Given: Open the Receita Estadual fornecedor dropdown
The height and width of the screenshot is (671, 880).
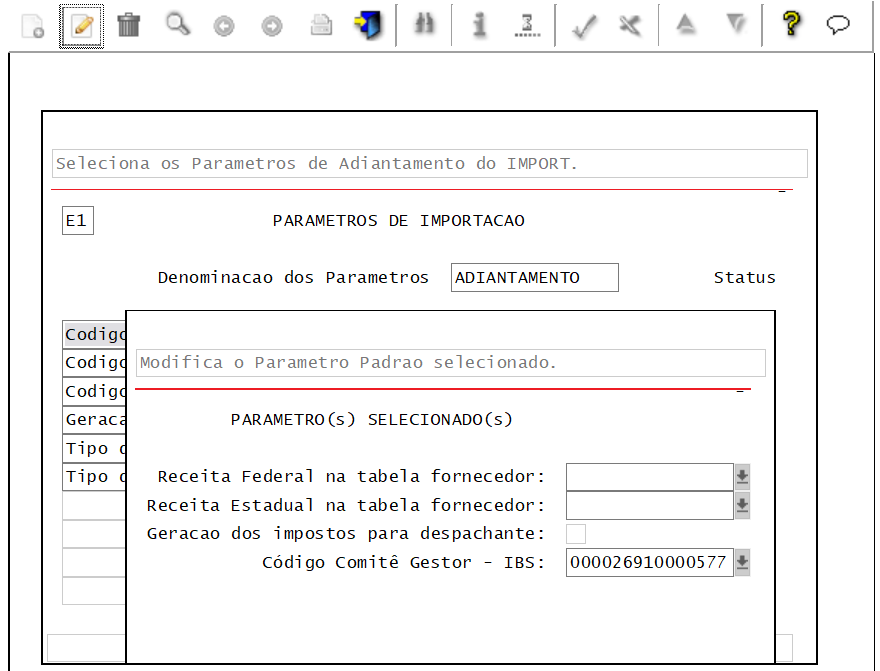Looking at the screenshot, I should [741, 505].
